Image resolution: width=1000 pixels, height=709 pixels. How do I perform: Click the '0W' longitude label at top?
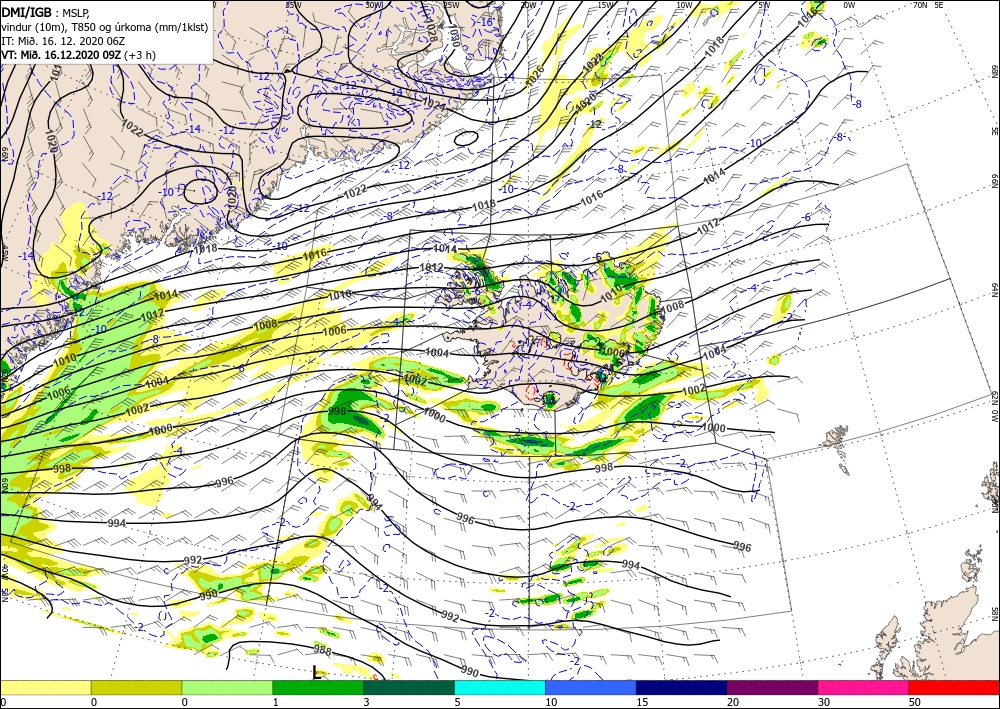coord(849,5)
